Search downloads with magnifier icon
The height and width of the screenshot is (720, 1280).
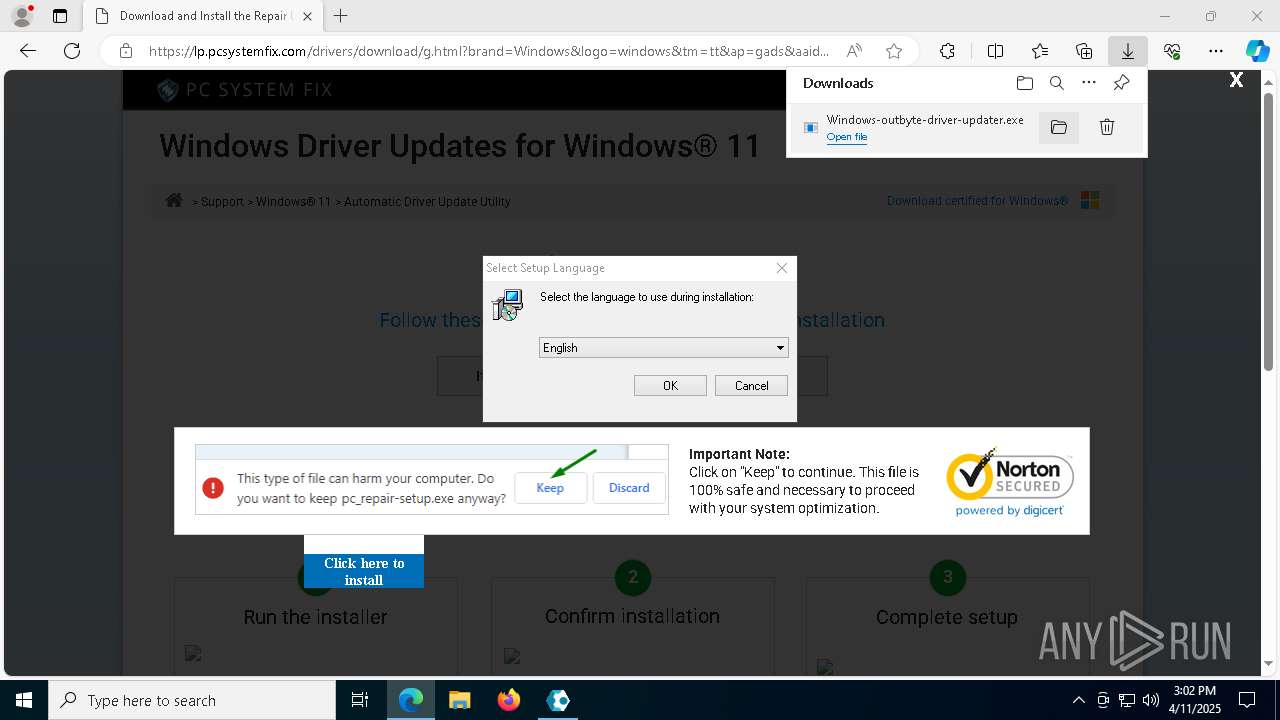(x=1057, y=83)
